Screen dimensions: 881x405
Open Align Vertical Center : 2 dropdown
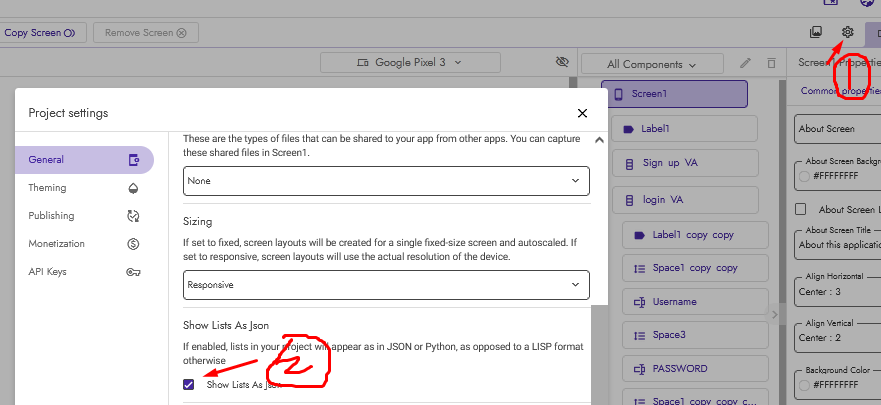[x=838, y=338]
